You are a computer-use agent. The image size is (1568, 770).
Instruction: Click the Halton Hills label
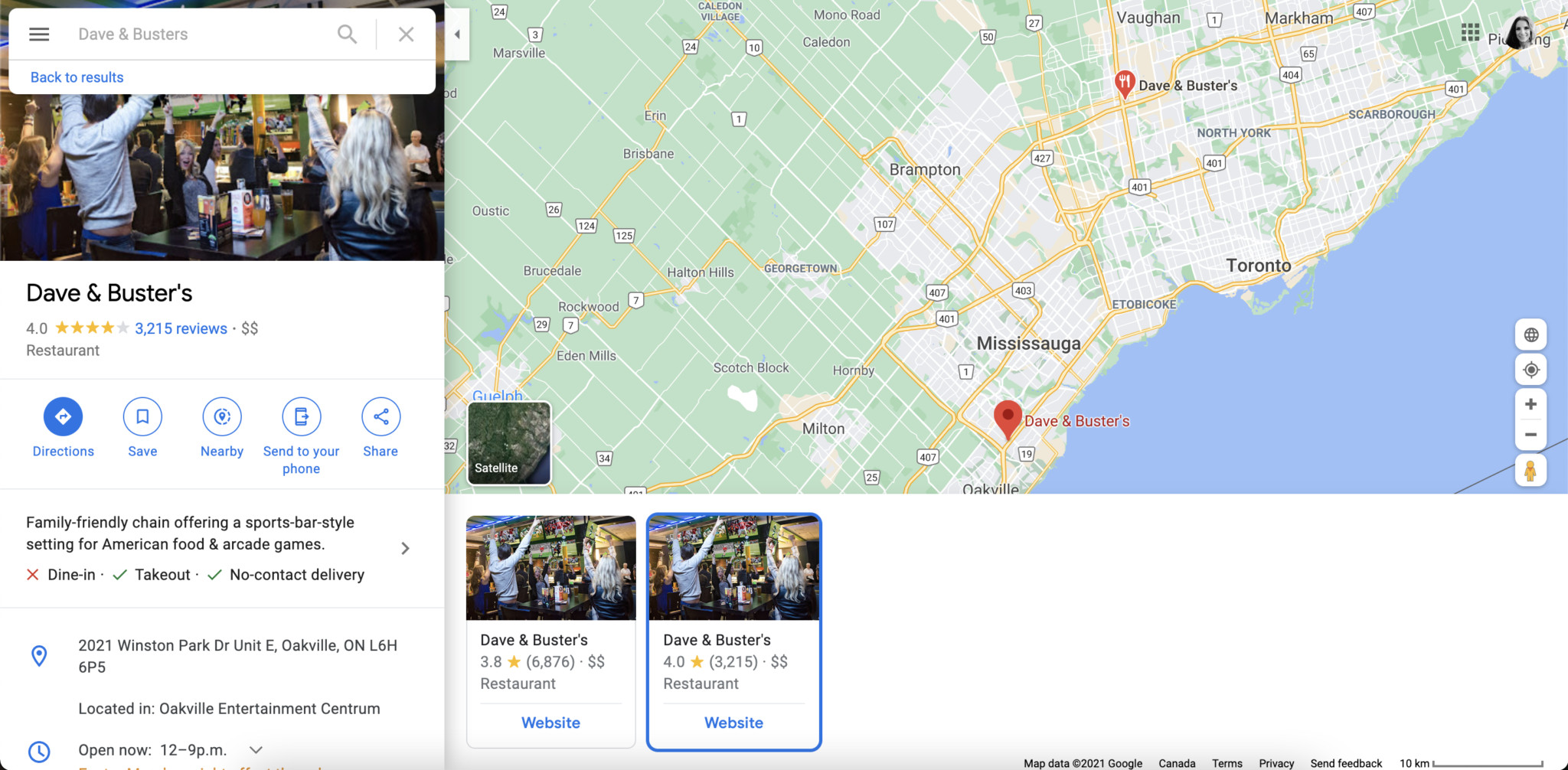point(701,272)
